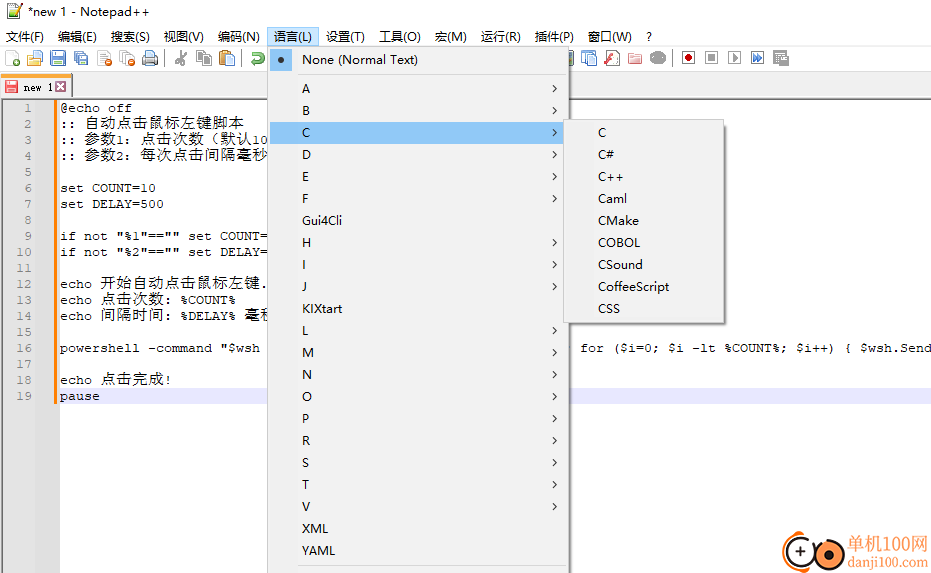
Task: Open the 视图(V) menu
Action: pyautogui.click(x=183, y=37)
